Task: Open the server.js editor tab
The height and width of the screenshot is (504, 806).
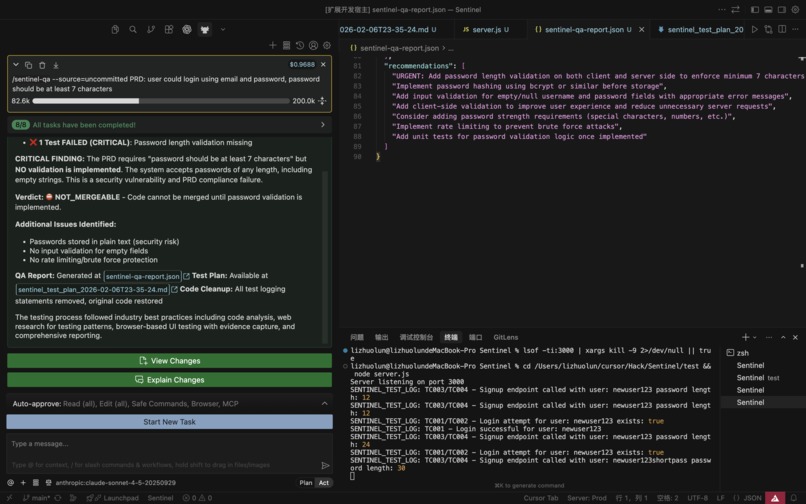Action: 486,30
